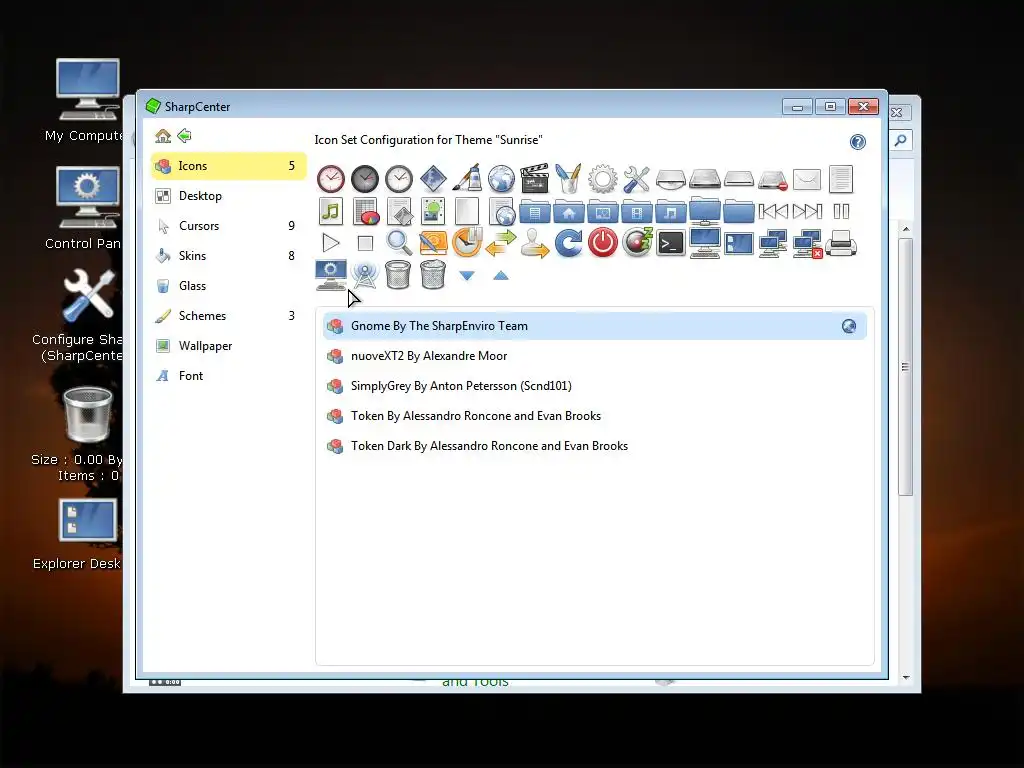This screenshot has height=768, width=1024.
Task: Click the magnifying glass search icon preview
Action: 399,243
